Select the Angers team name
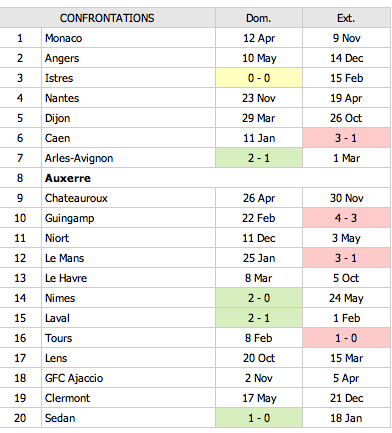The image size is (392, 433). (62, 58)
